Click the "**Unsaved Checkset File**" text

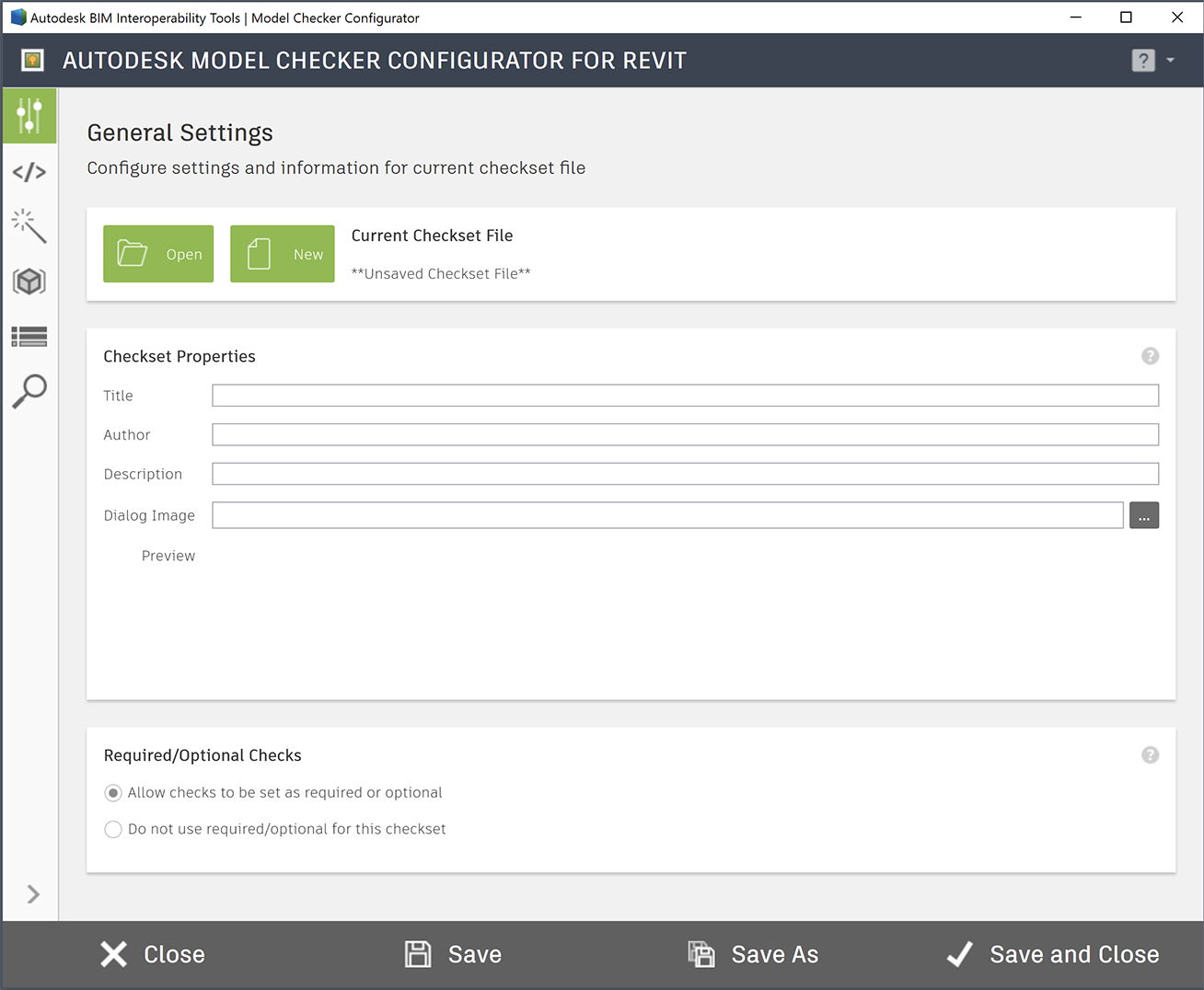[x=441, y=274]
